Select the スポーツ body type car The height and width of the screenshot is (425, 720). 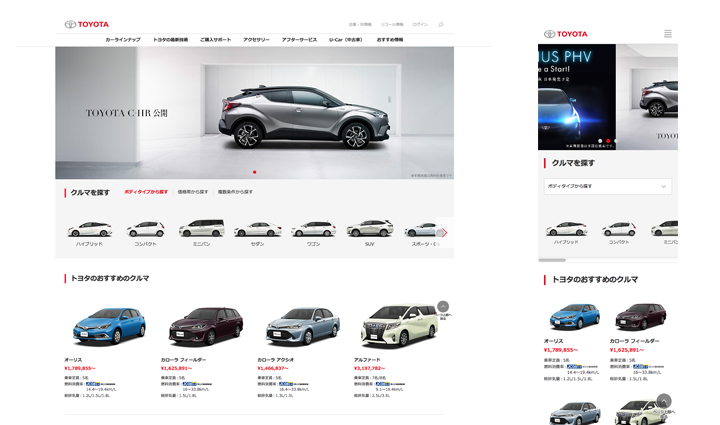coord(422,229)
